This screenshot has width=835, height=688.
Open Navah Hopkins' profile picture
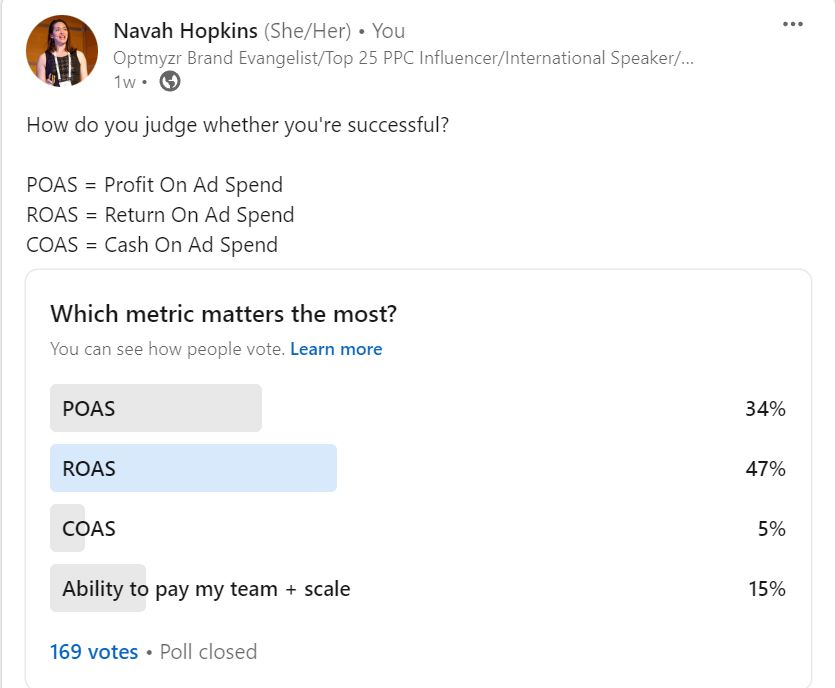(x=62, y=51)
